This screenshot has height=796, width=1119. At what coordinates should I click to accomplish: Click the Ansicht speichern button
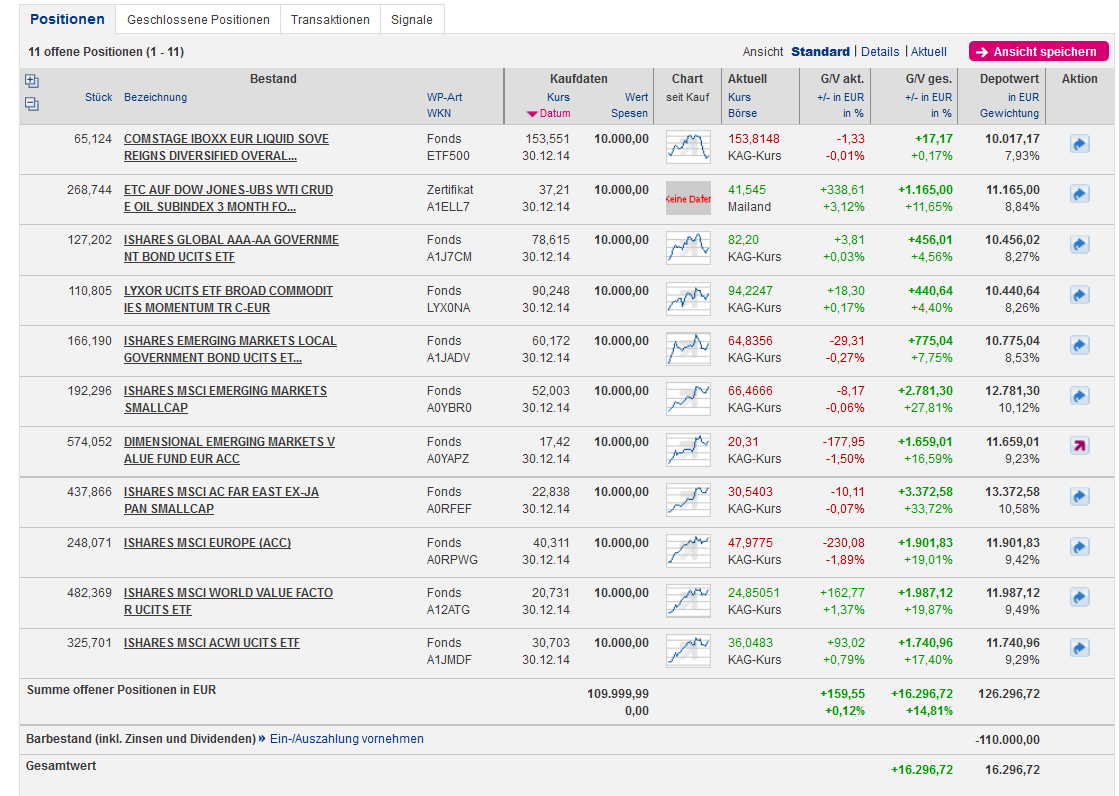[1038, 52]
